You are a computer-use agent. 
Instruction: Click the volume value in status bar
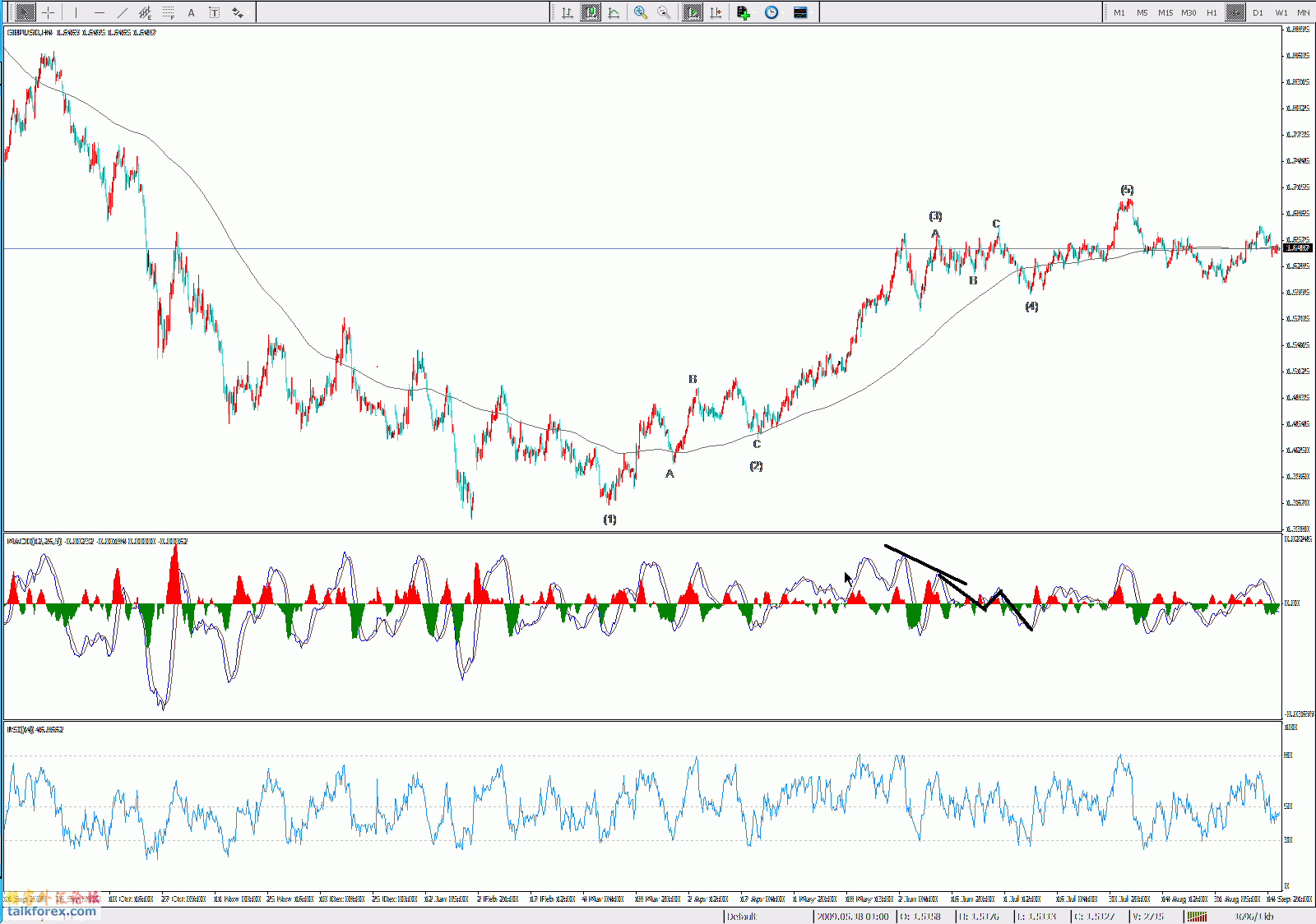click(1148, 917)
